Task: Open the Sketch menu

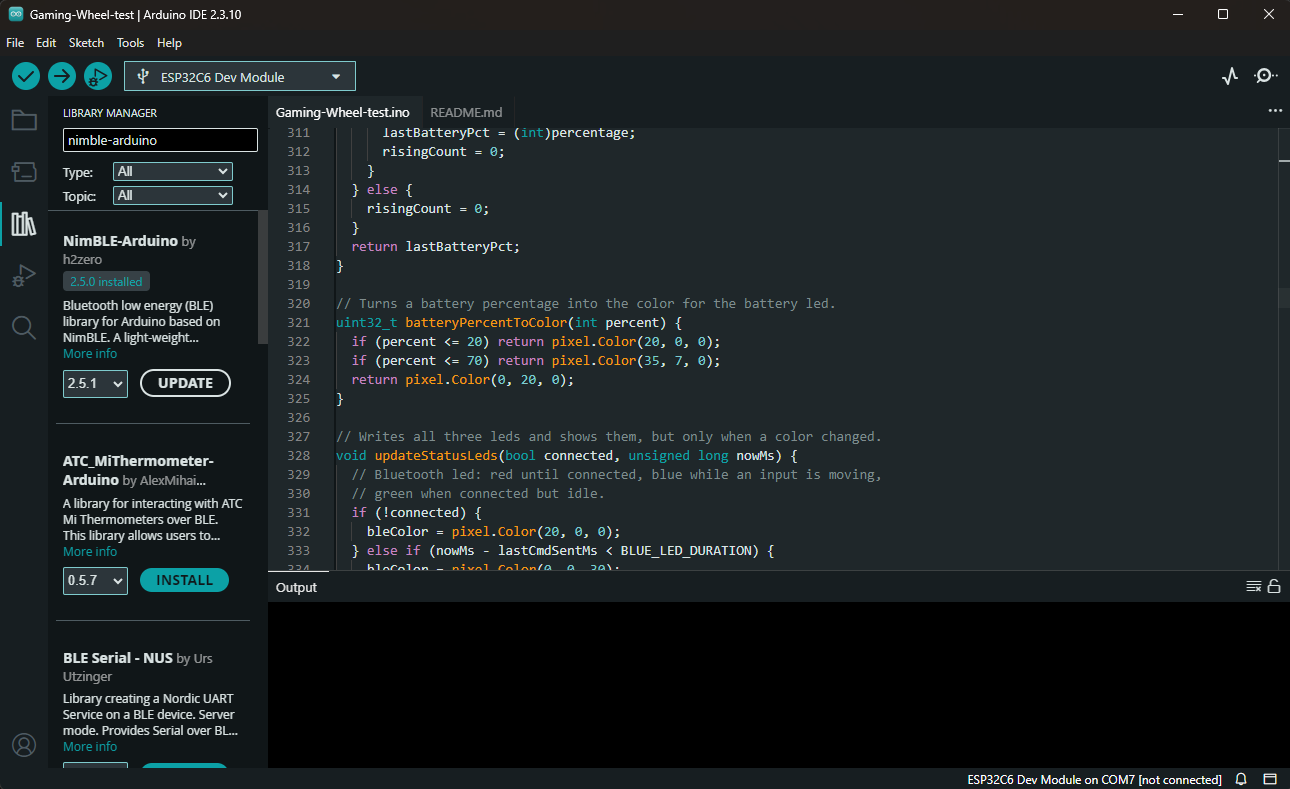Action: coord(86,43)
